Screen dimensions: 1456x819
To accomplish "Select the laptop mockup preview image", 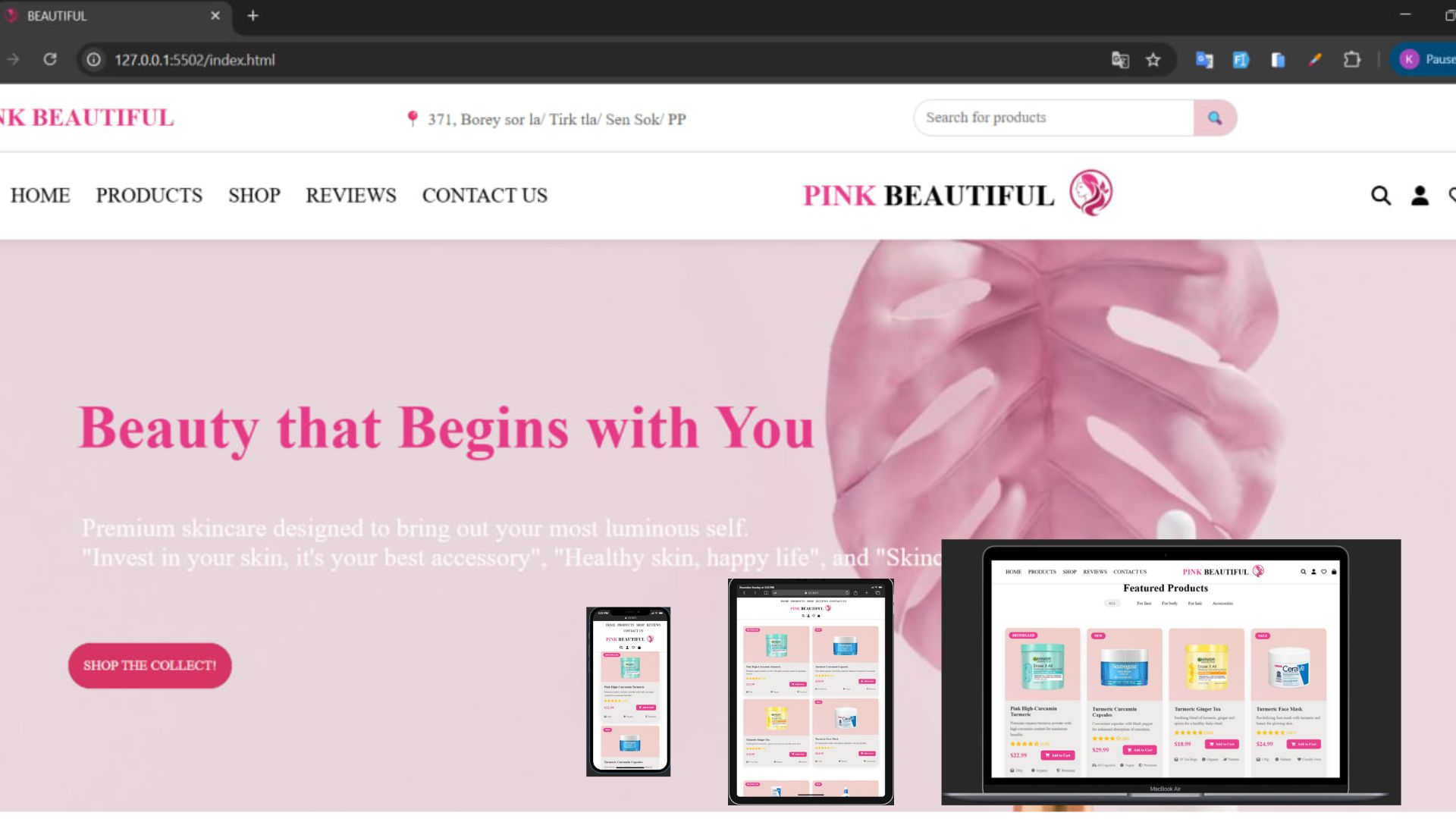I will (x=1171, y=672).
